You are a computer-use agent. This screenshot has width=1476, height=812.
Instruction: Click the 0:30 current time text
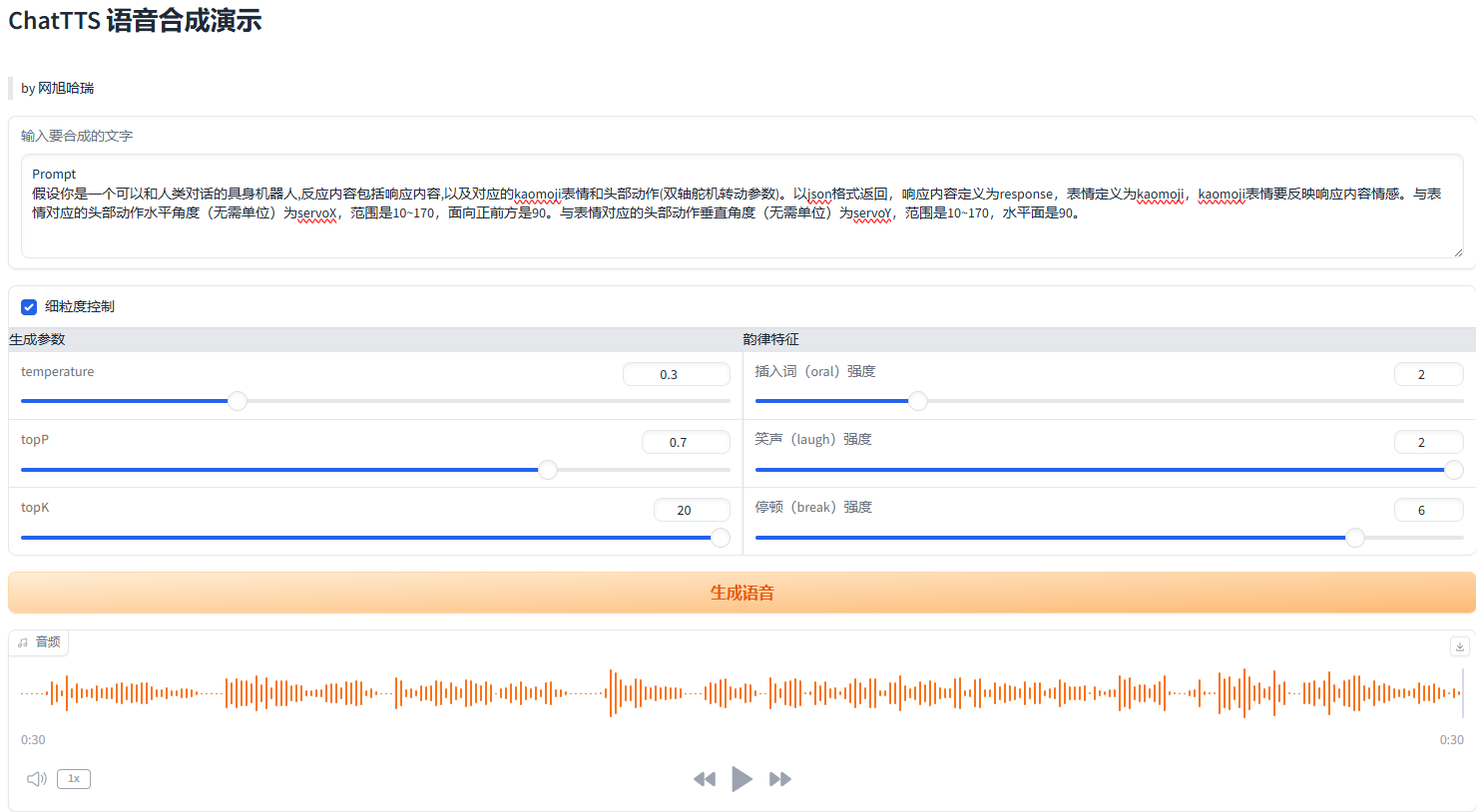click(x=33, y=740)
